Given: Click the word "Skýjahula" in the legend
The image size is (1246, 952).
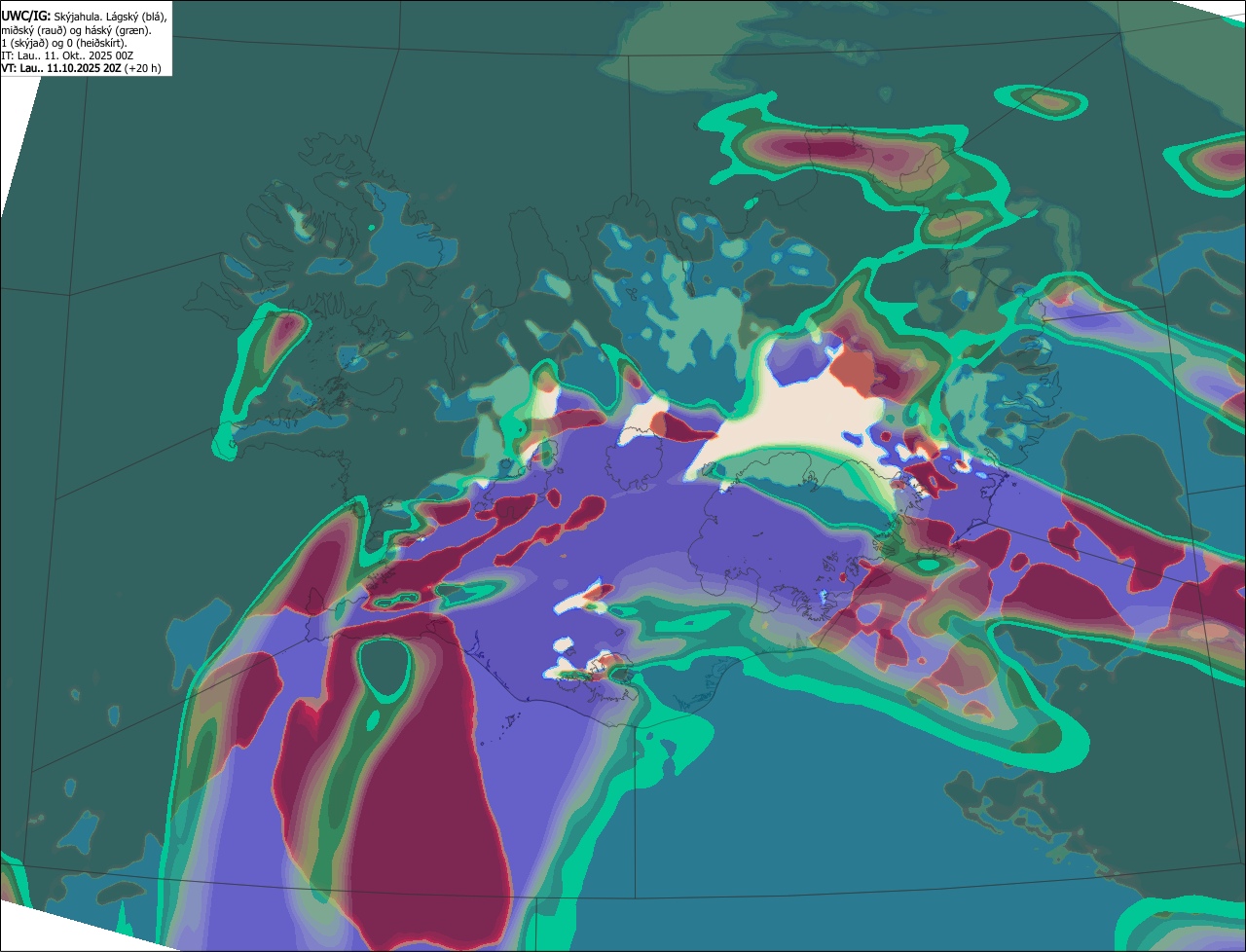Looking at the screenshot, I should tap(77, 18).
